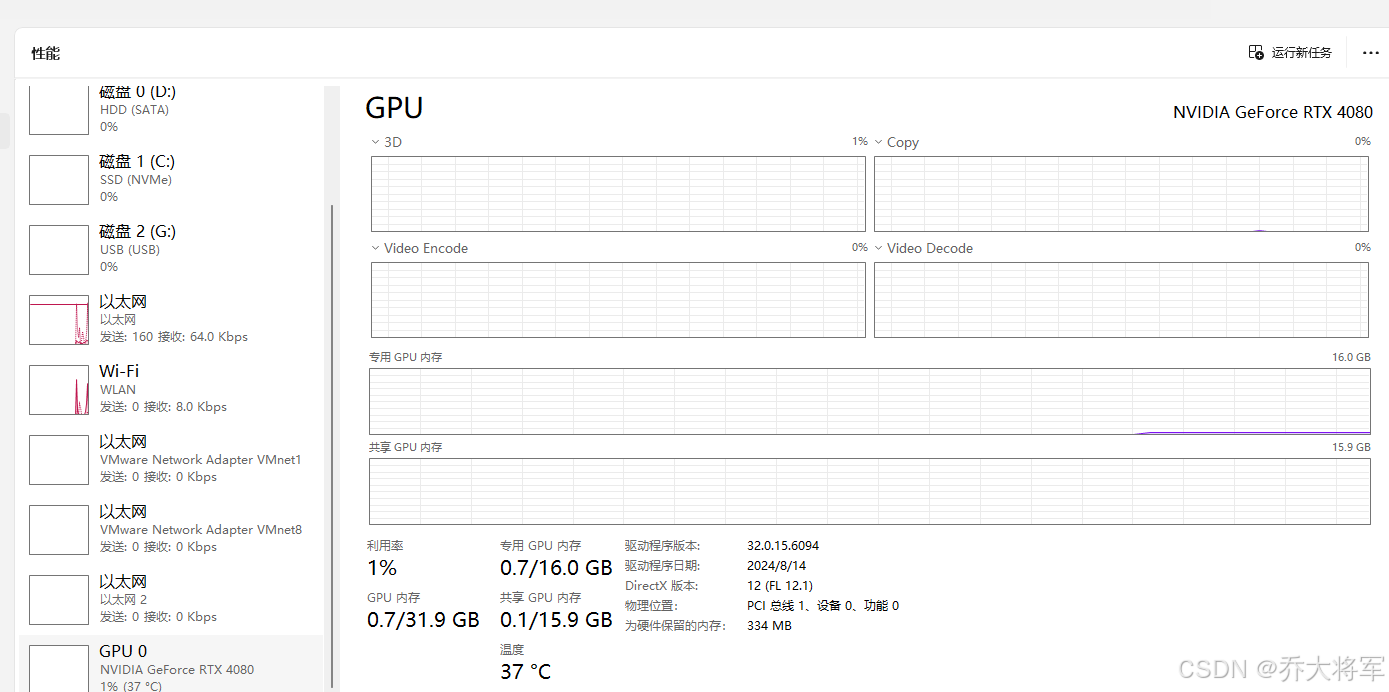Select the 磁盘 2 (G:) USB entry
This screenshot has width=1389, height=692.
(x=171, y=250)
